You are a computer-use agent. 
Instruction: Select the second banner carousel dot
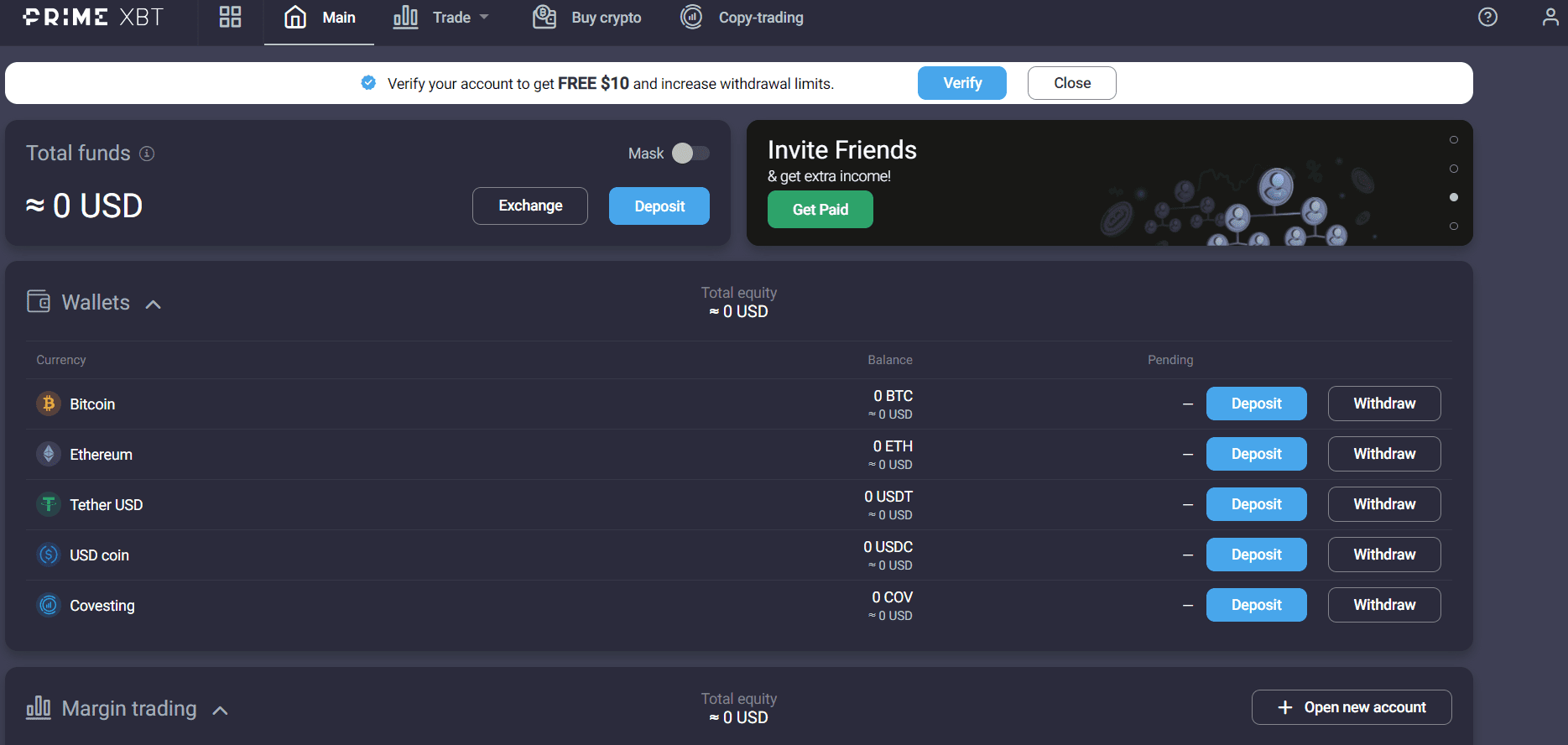1454,169
